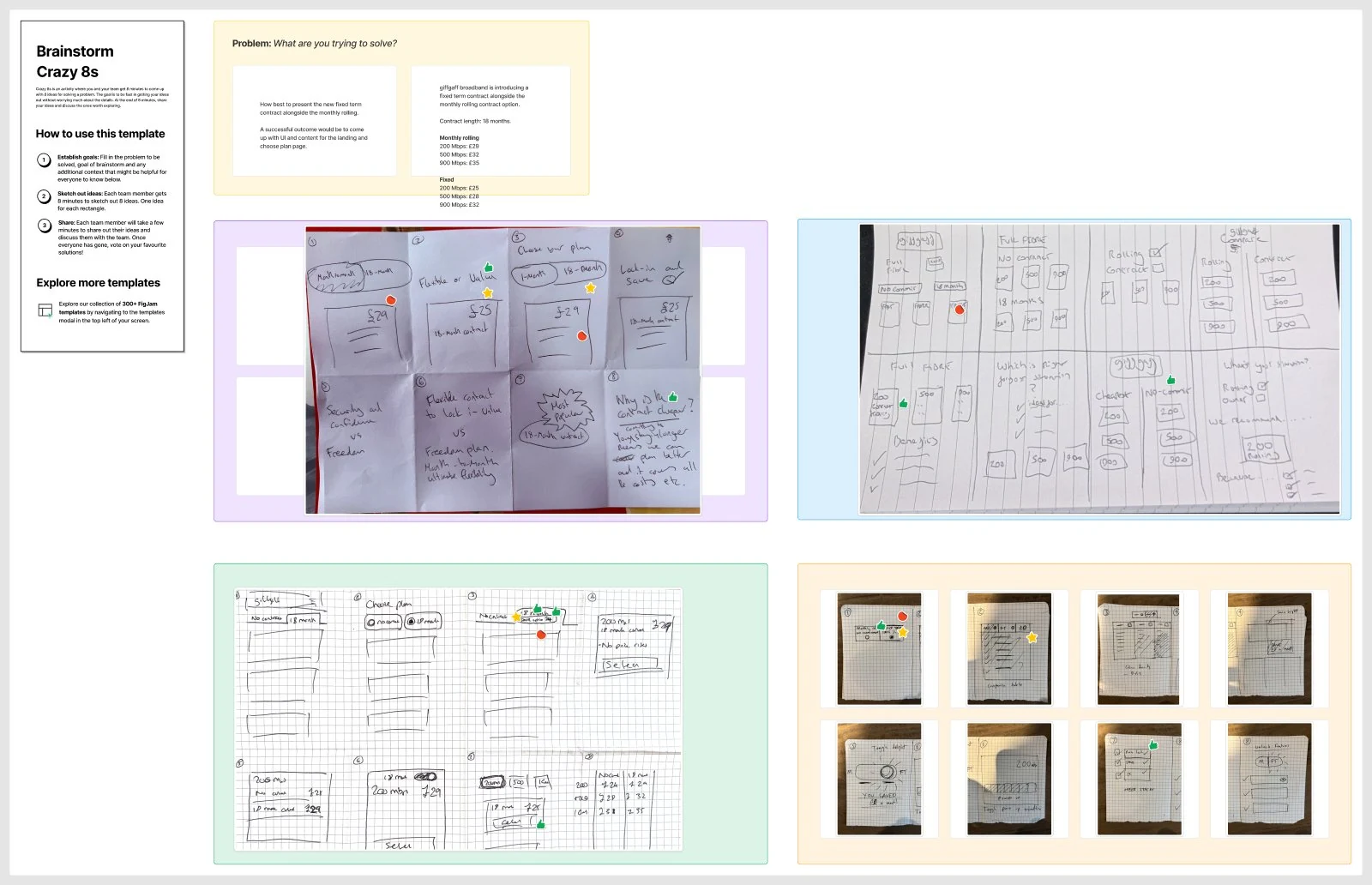Click the template icon beside 'Explore our collection'
This screenshot has height=885, width=1372.
[45, 310]
